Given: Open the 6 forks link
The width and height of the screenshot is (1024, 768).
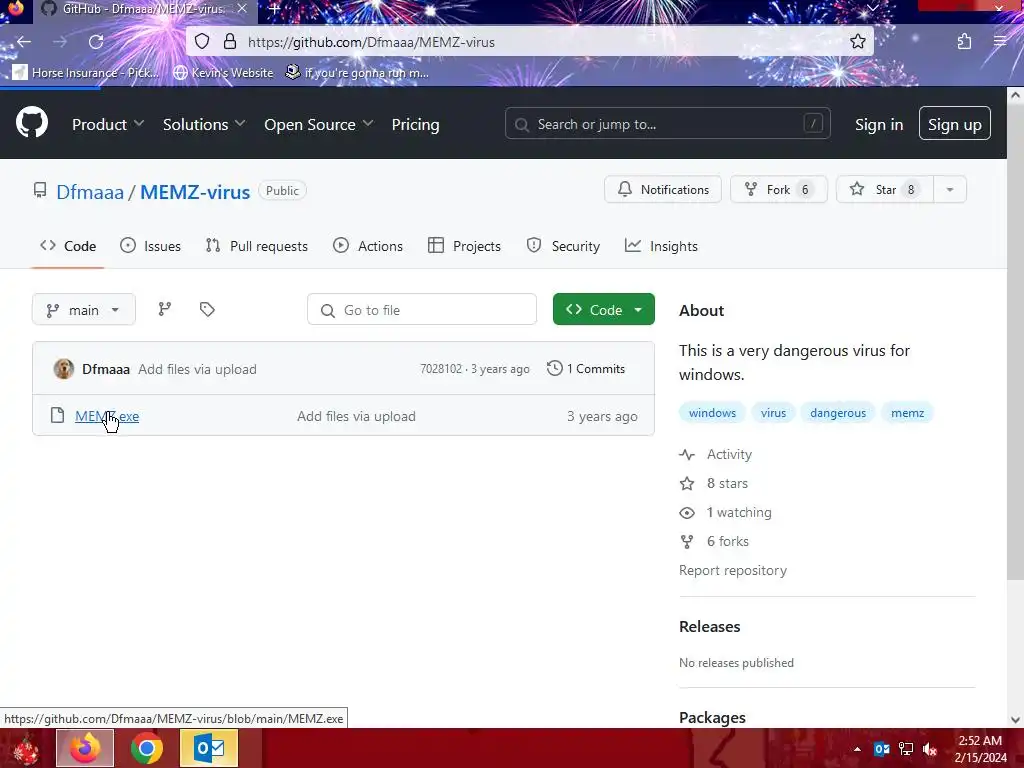Looking at the screenshot, I should pos(714,541).
